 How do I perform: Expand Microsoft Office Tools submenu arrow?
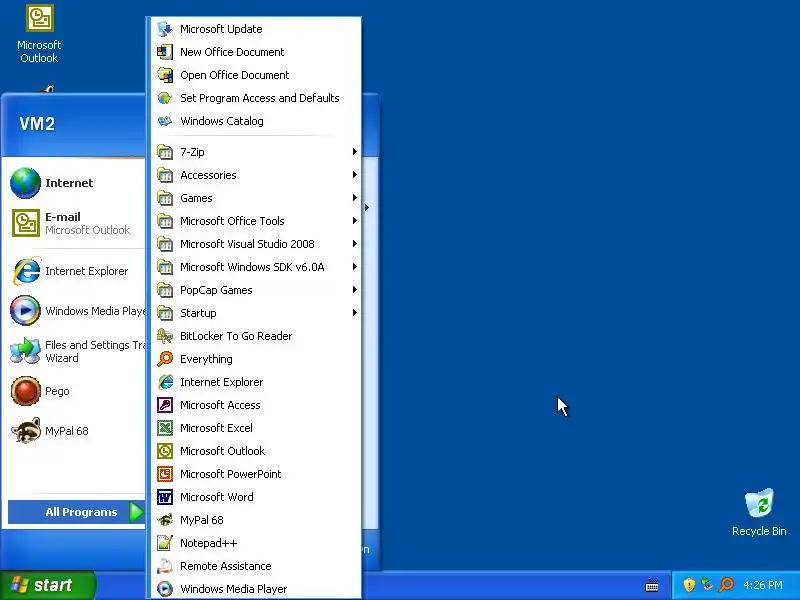(355, 220)
